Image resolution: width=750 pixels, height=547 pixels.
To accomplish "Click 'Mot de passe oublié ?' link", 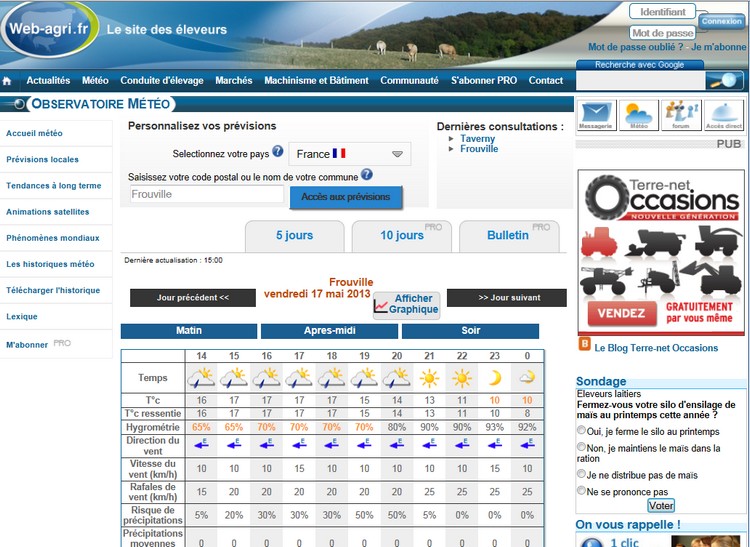I will 636,47.
